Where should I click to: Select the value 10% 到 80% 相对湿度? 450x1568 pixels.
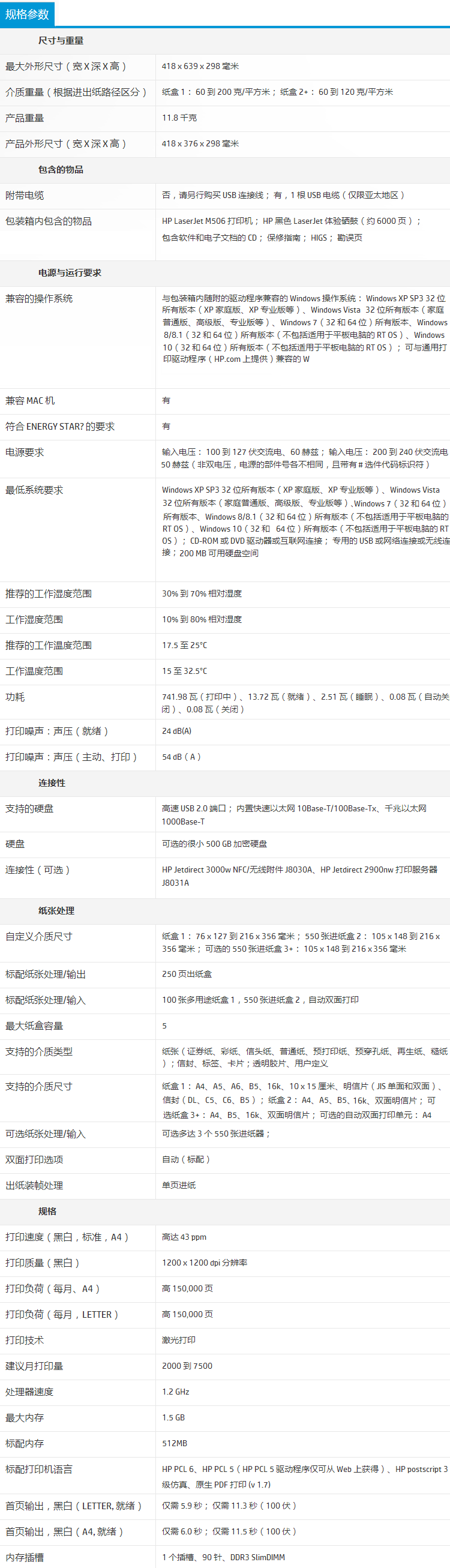click(202, 619)
